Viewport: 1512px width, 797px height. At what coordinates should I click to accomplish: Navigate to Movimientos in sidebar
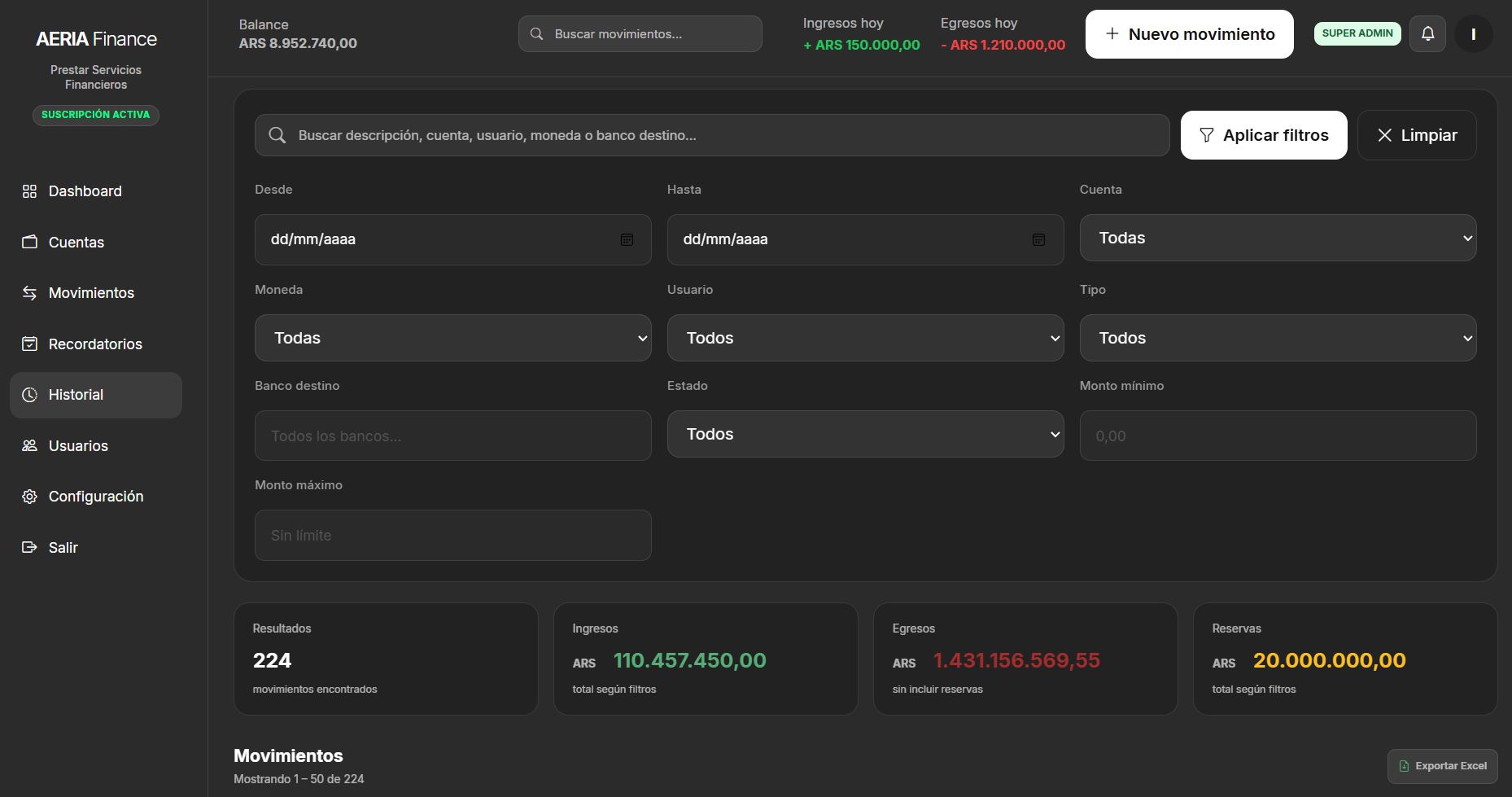[96, 293]
